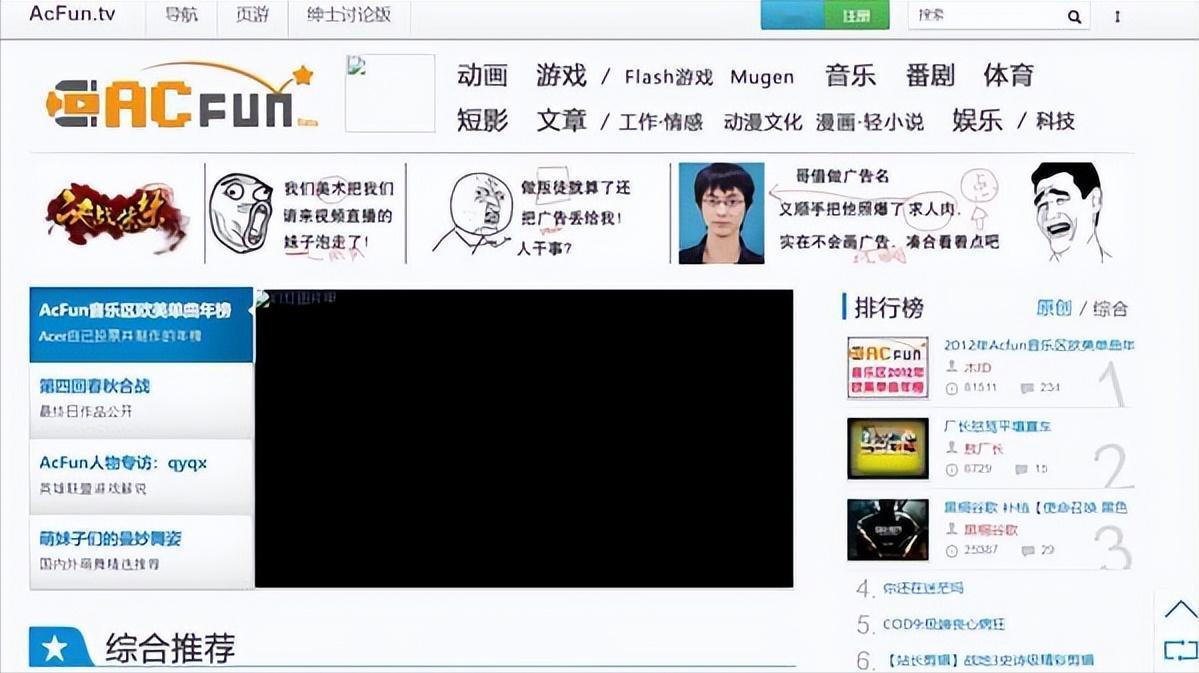This screenshot has height=673, width=1199.
Task: Open rank 3 dark video thumbnail
Action: (x=888, y=529)
